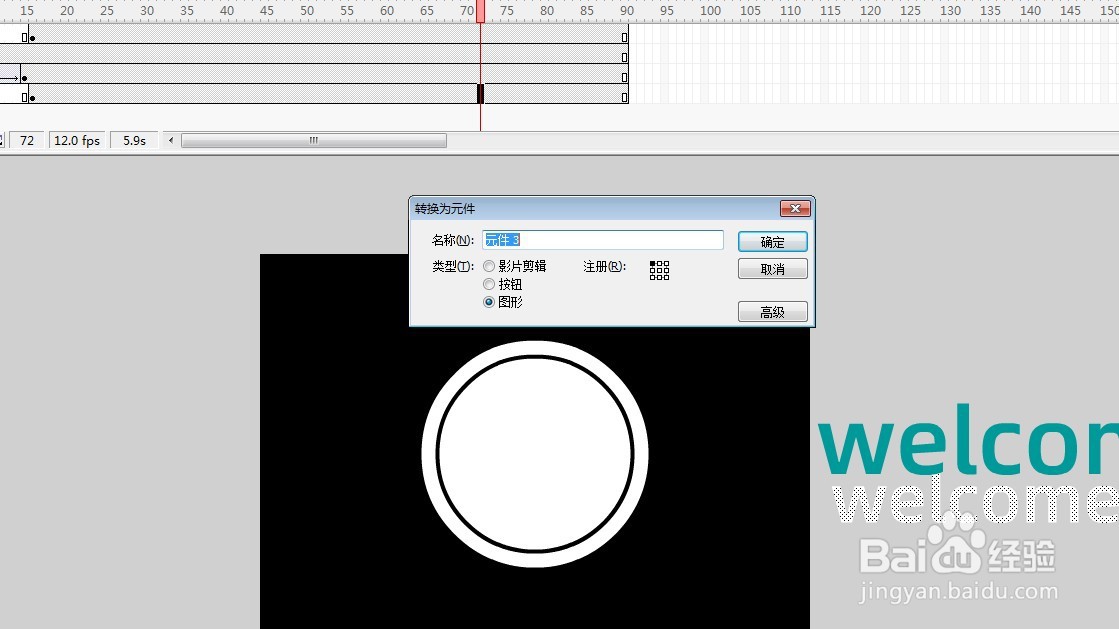The height and width of the screenshot is (629, 1119).
Task: Click the 12.0 fps frame rate
Action: (77, 141)
